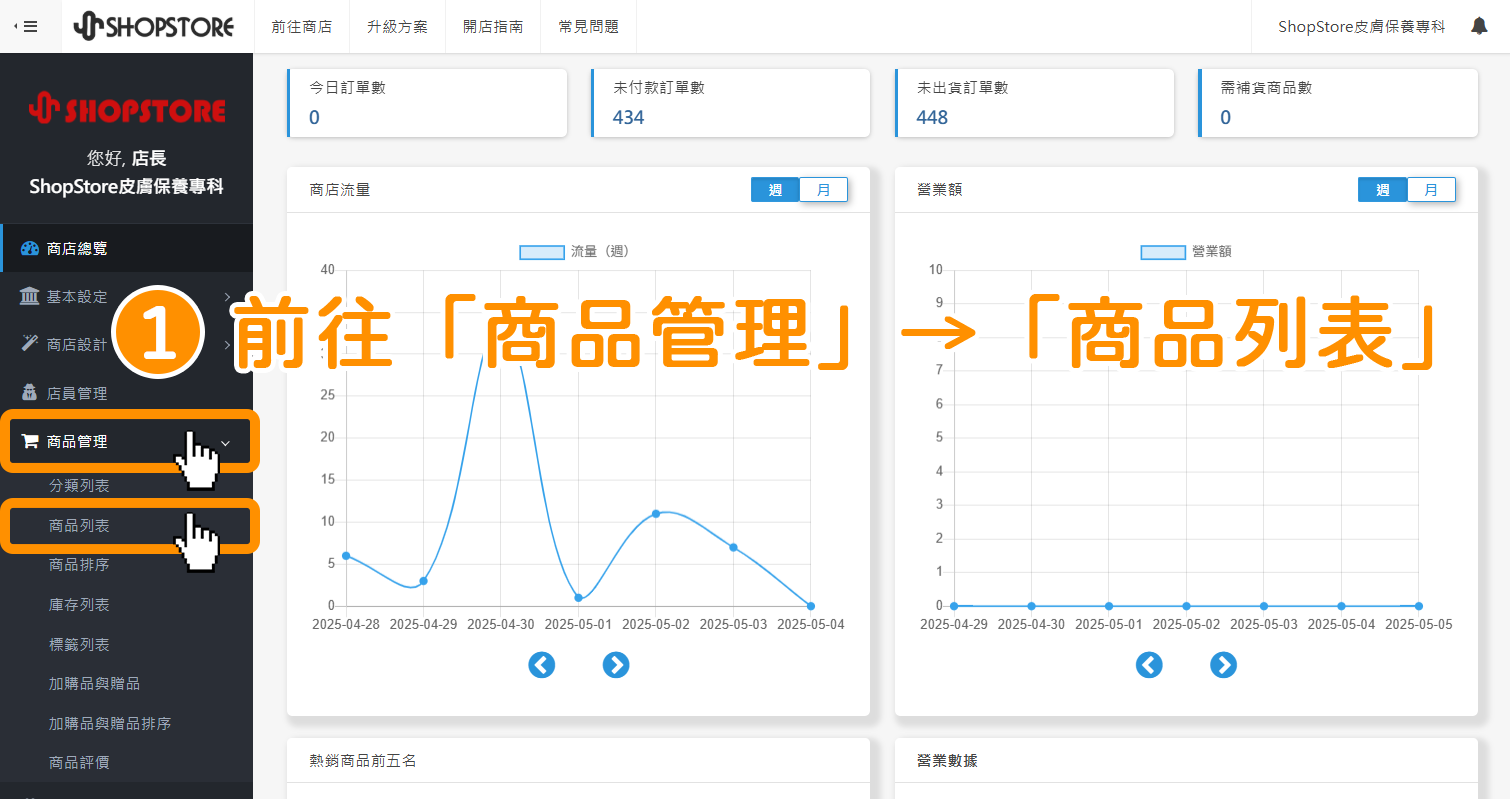Open 常見問題 in the top navigation
The image size is (1510, 799).
coord(589,27)
